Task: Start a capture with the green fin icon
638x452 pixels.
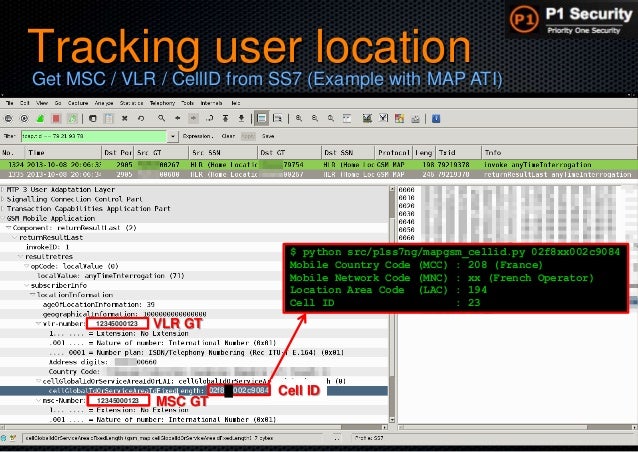Action: coord(40,119)
